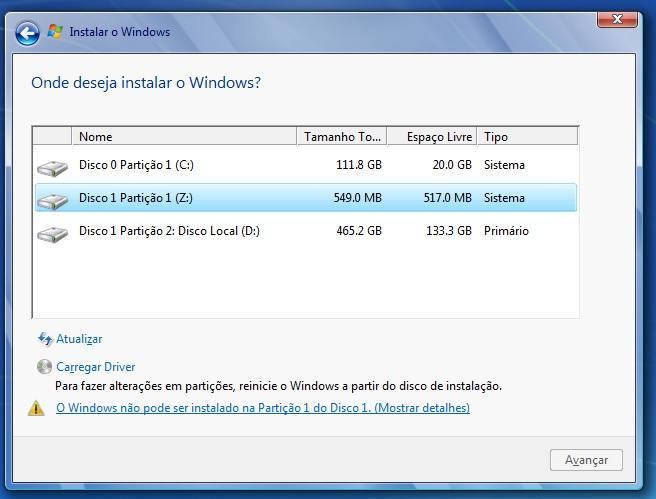This screenshot has height=499, width=656.
Task: Show details of the installation warning link
Action: (263, 408)
